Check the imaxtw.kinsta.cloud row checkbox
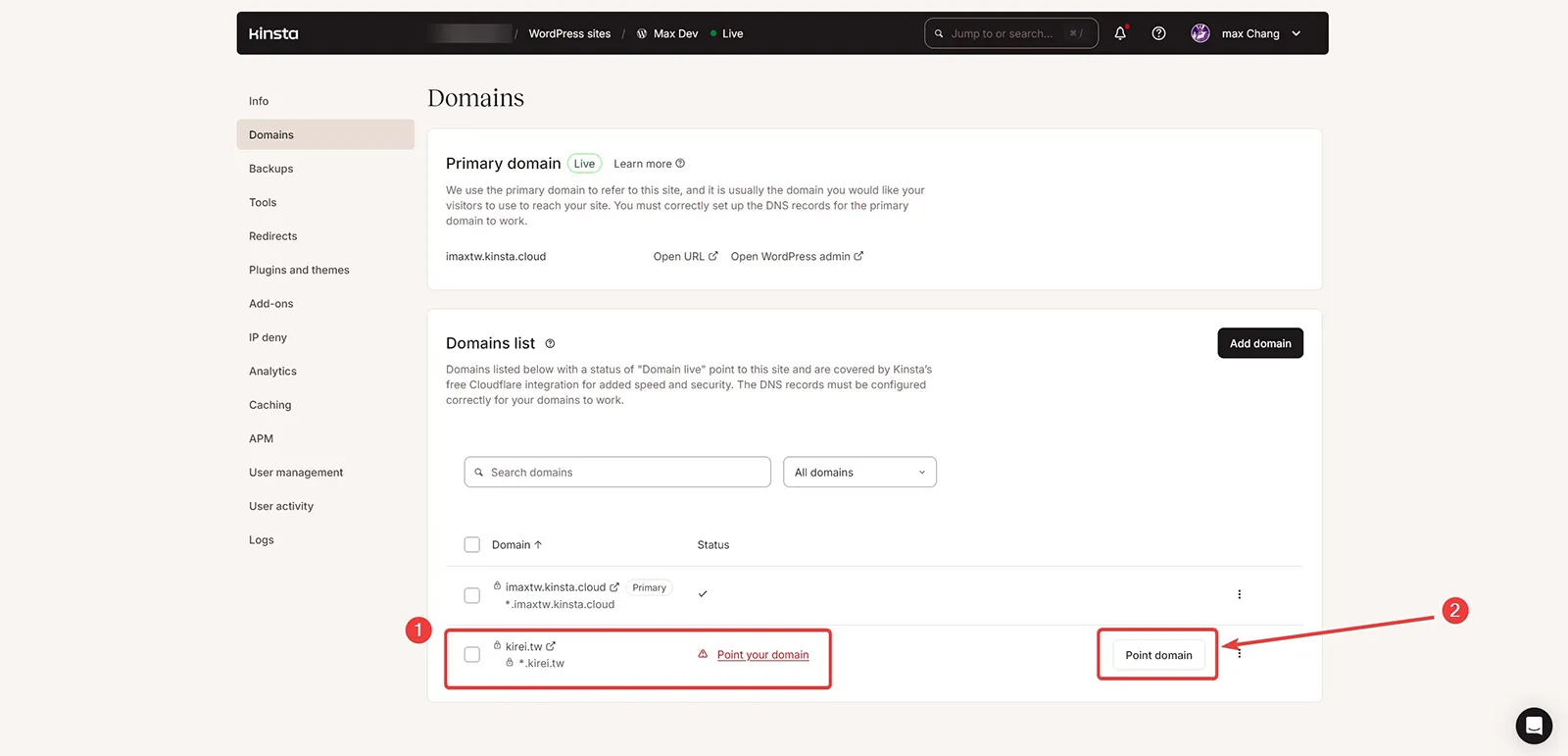This screenshot has height=756, width=1568. 471,595
